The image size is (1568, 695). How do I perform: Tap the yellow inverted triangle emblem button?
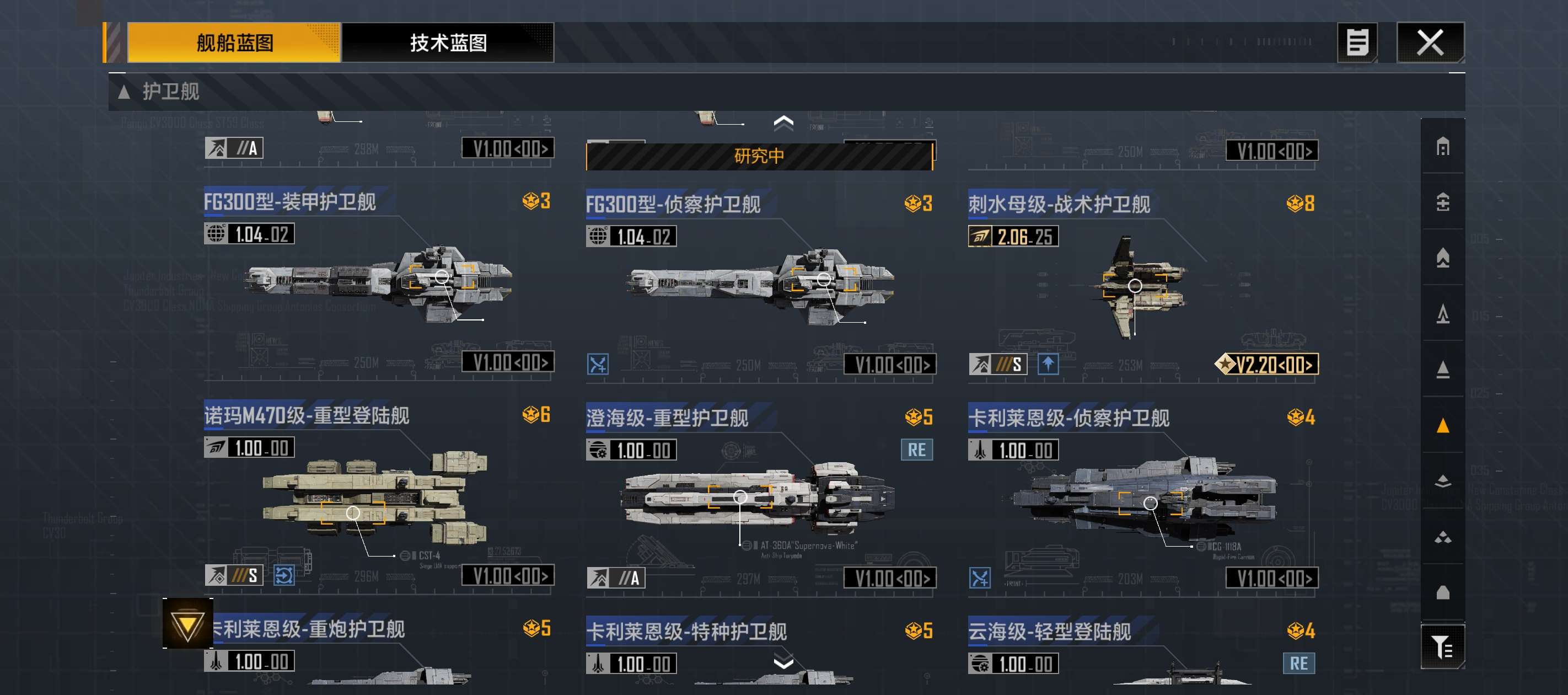coord(187,624)
